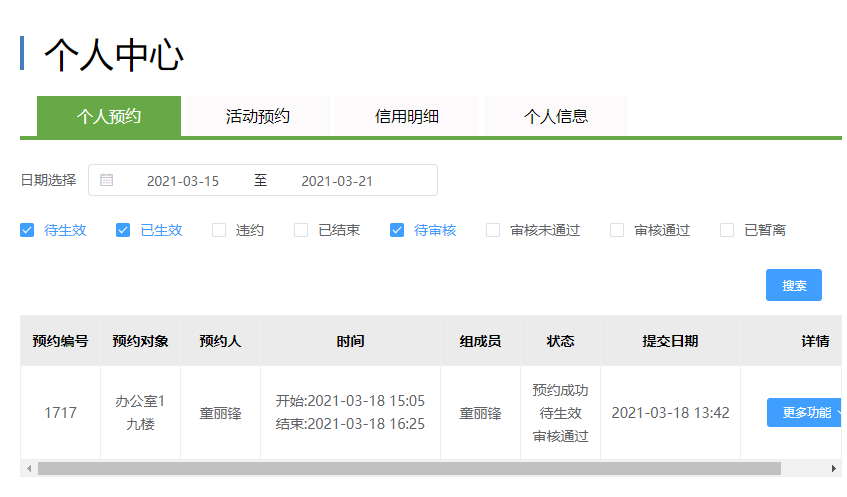The image size is (847, 497).
Task: Expand the 更多功能 dropdown button
Action: (x=805, y=413)
